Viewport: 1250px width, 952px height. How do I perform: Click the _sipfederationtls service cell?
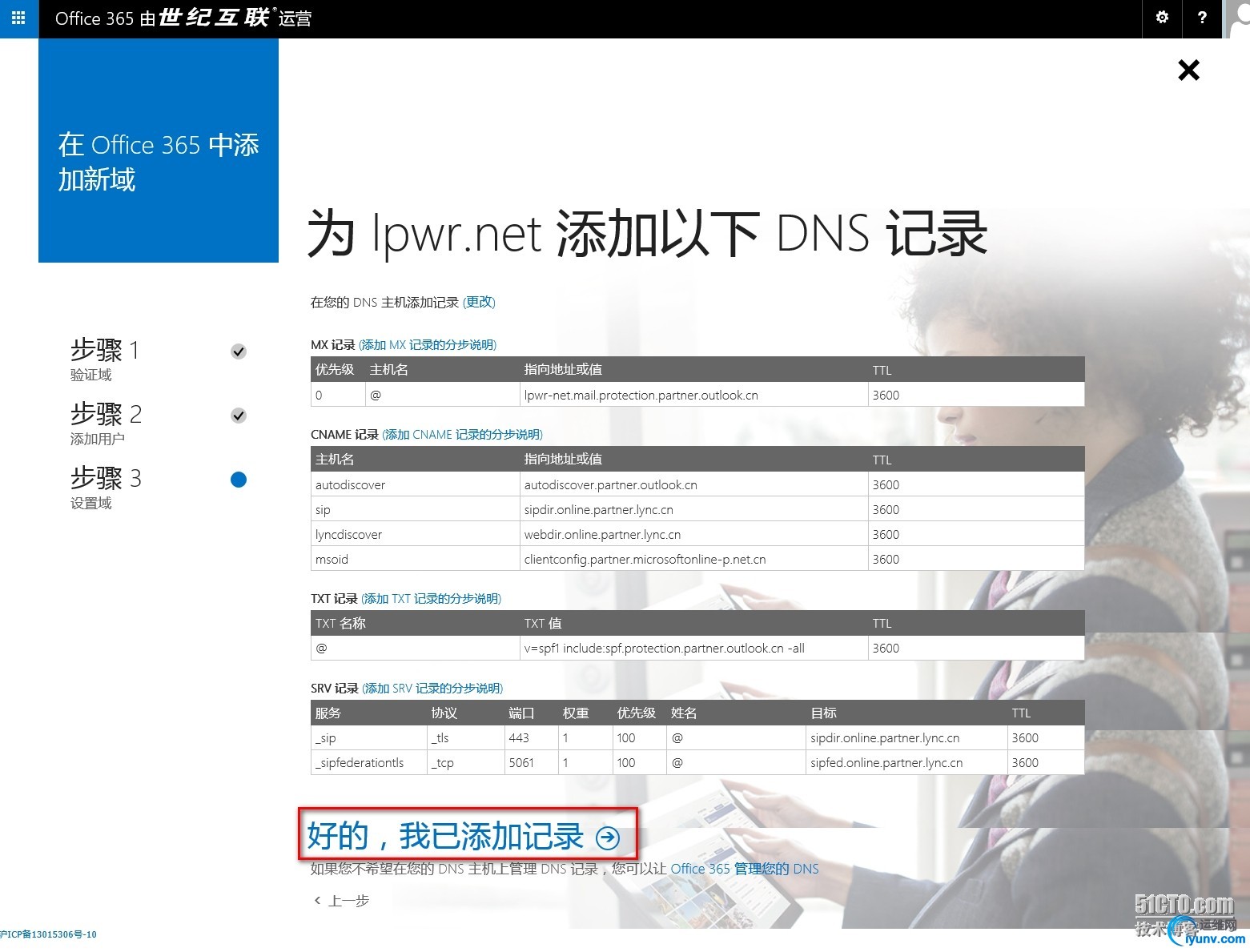click(368, 762)
